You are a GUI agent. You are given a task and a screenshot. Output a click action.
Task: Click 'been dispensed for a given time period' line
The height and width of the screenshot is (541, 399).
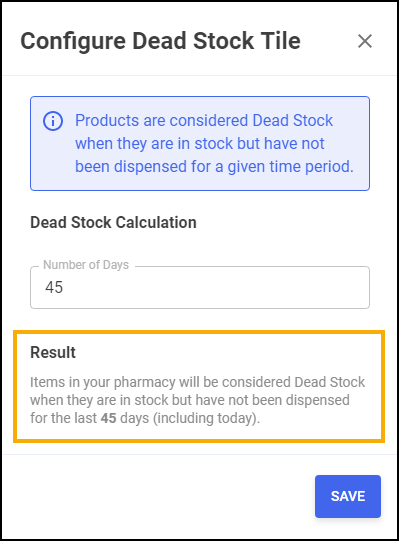pos(214,167)
